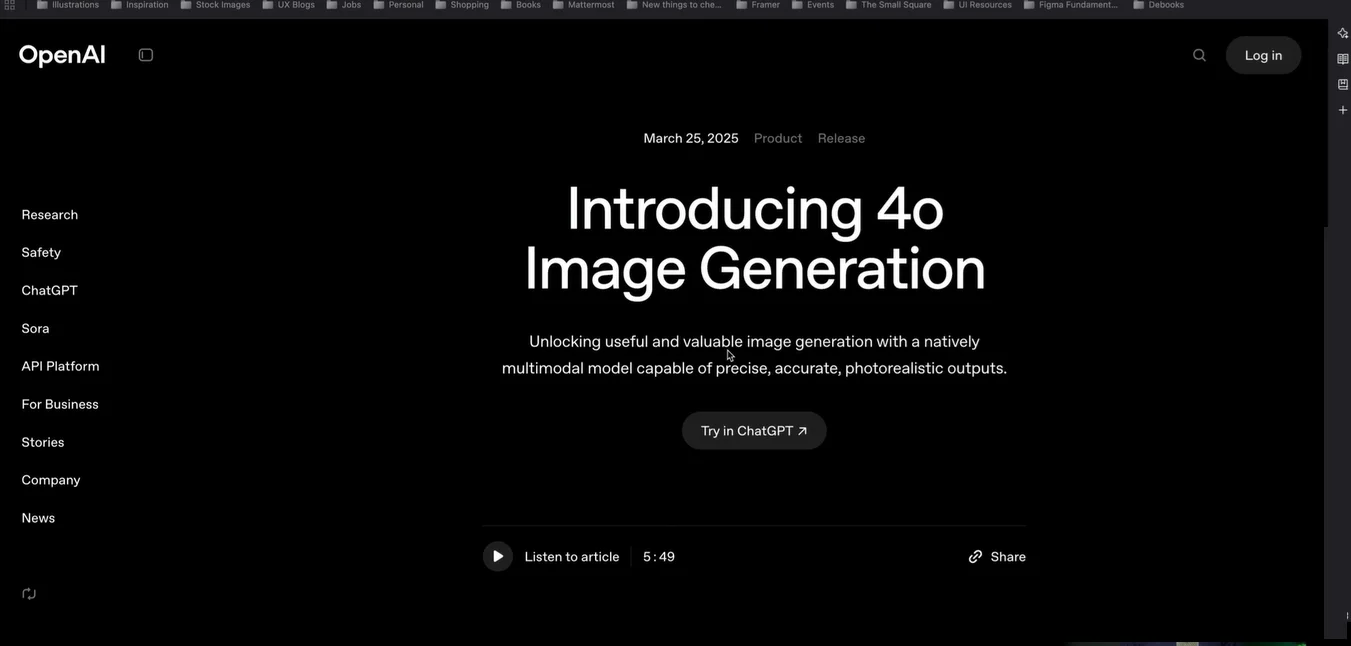Click the March 25, 2025 date text

691,139
